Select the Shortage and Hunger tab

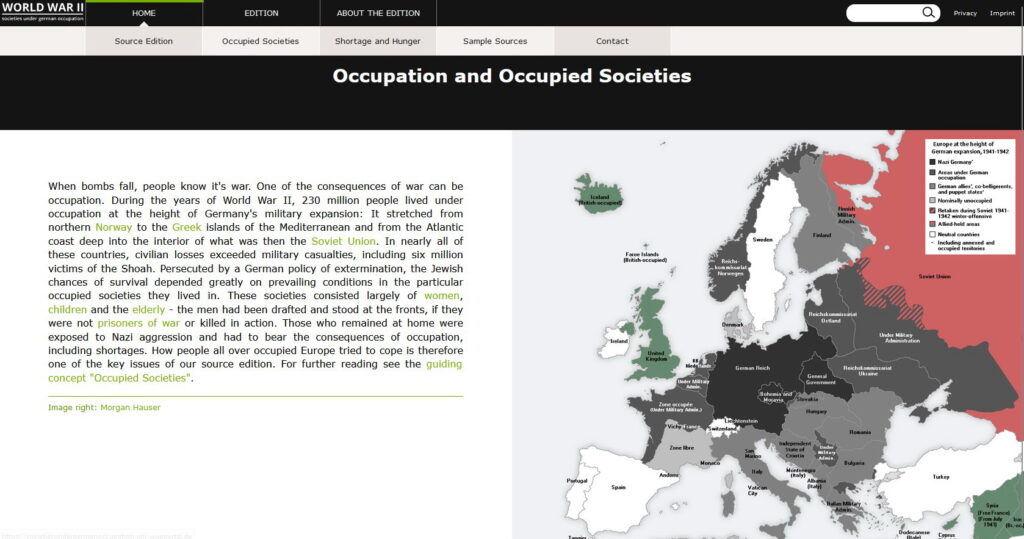pos(378,41)
